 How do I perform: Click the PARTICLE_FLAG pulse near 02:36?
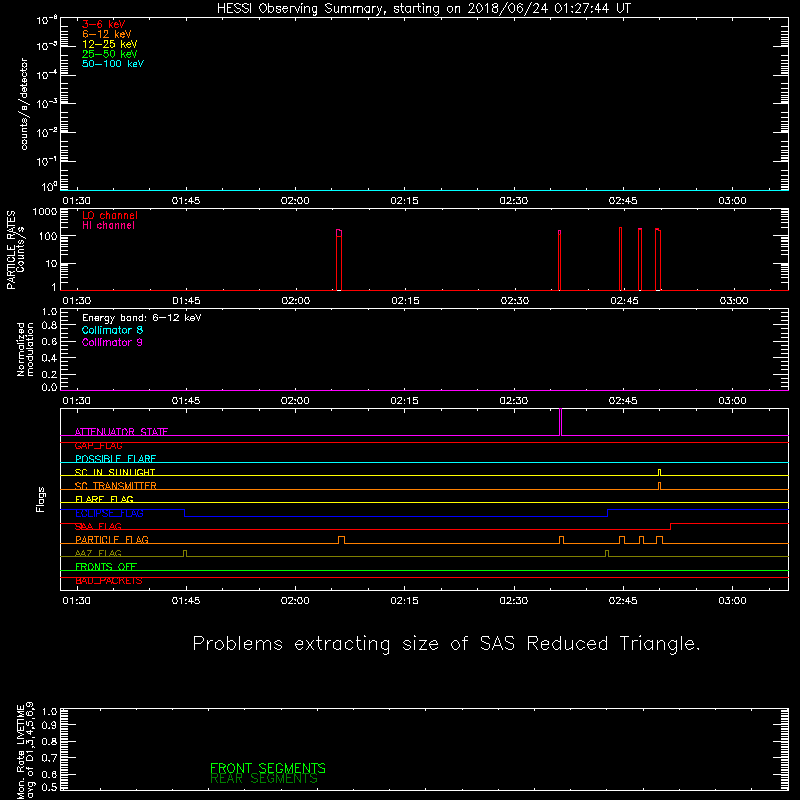561,540
